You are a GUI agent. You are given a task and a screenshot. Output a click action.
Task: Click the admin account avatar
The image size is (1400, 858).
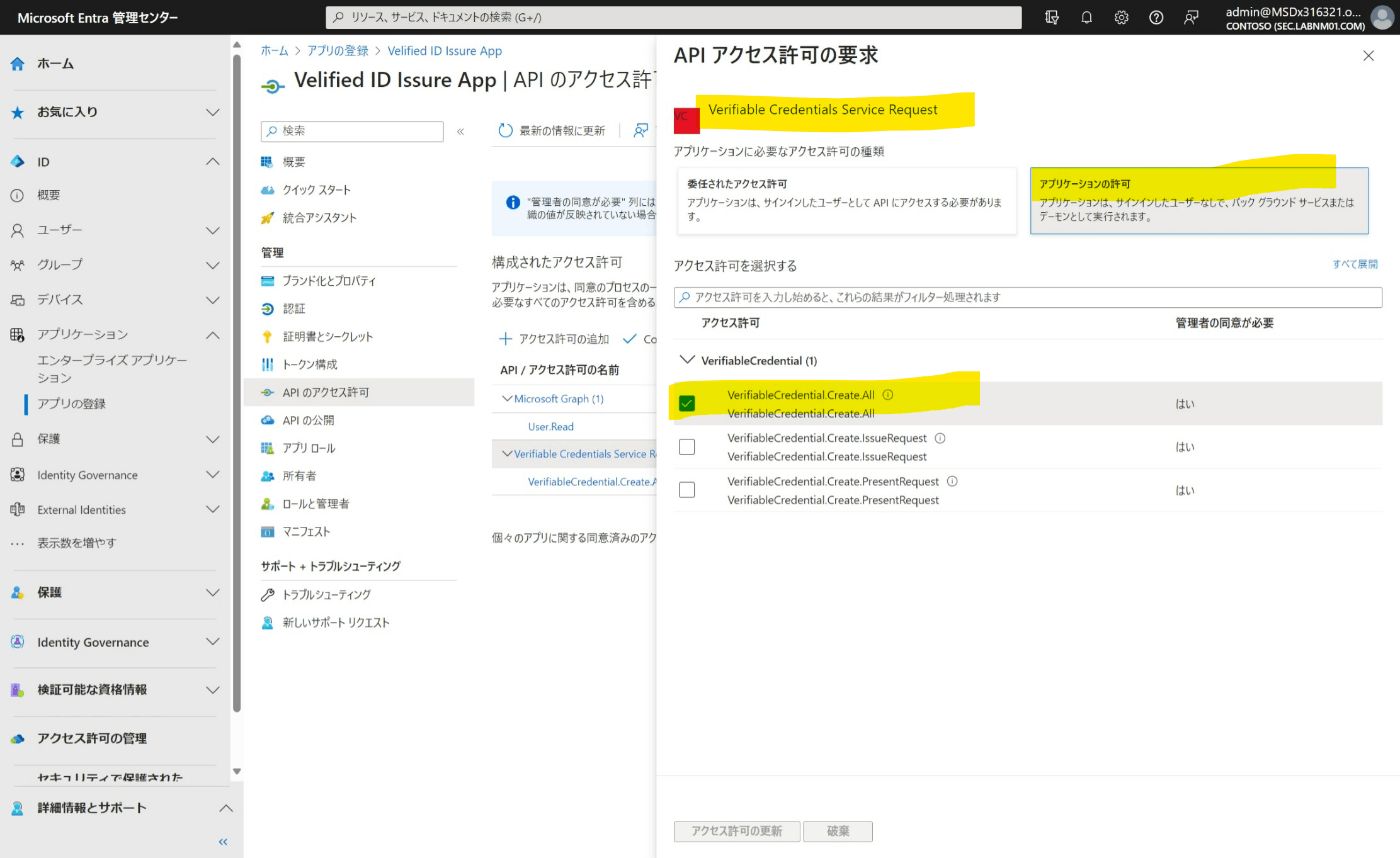coord(1381,17)
